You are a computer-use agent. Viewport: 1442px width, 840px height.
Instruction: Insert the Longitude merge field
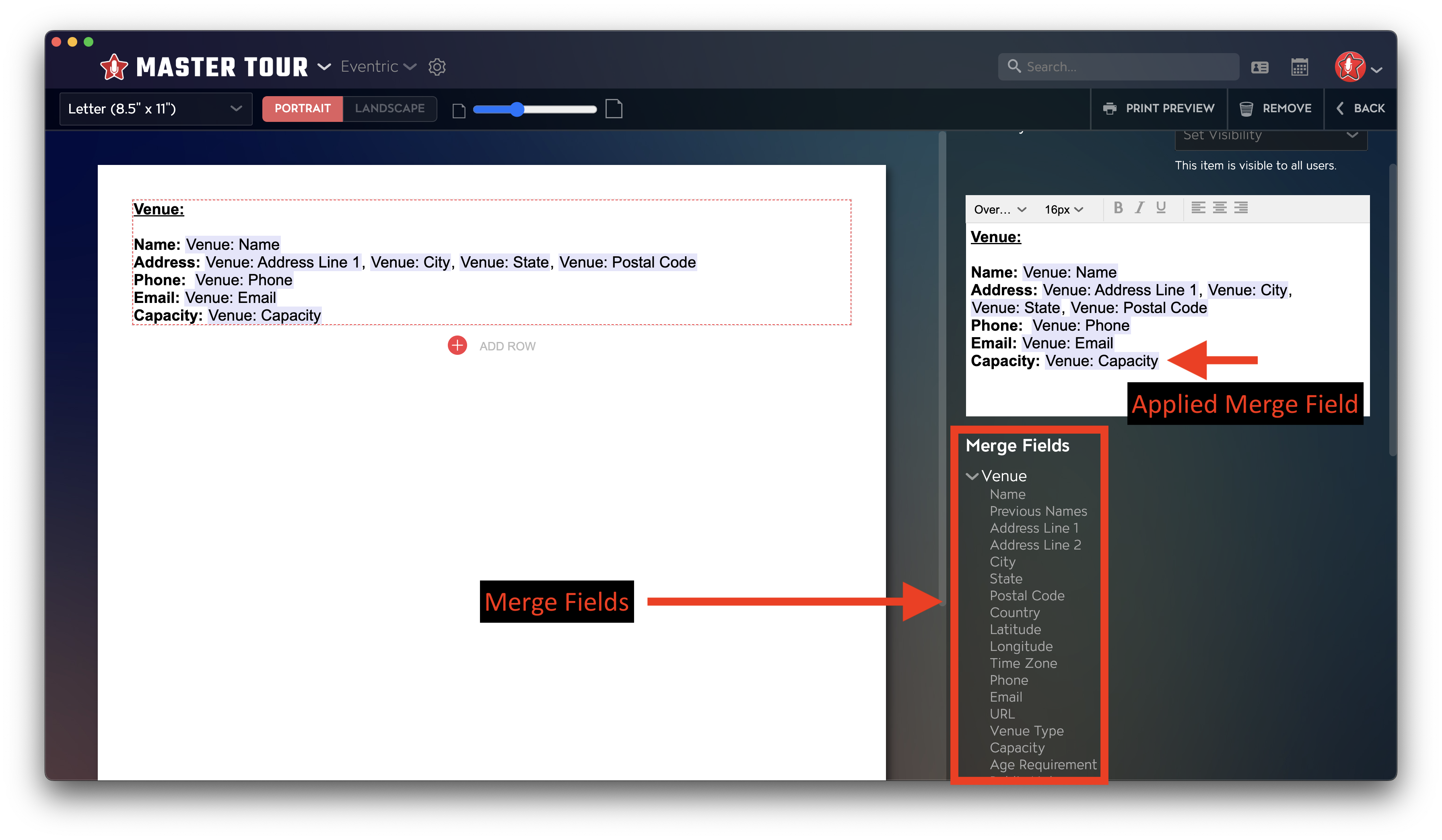1021,646
